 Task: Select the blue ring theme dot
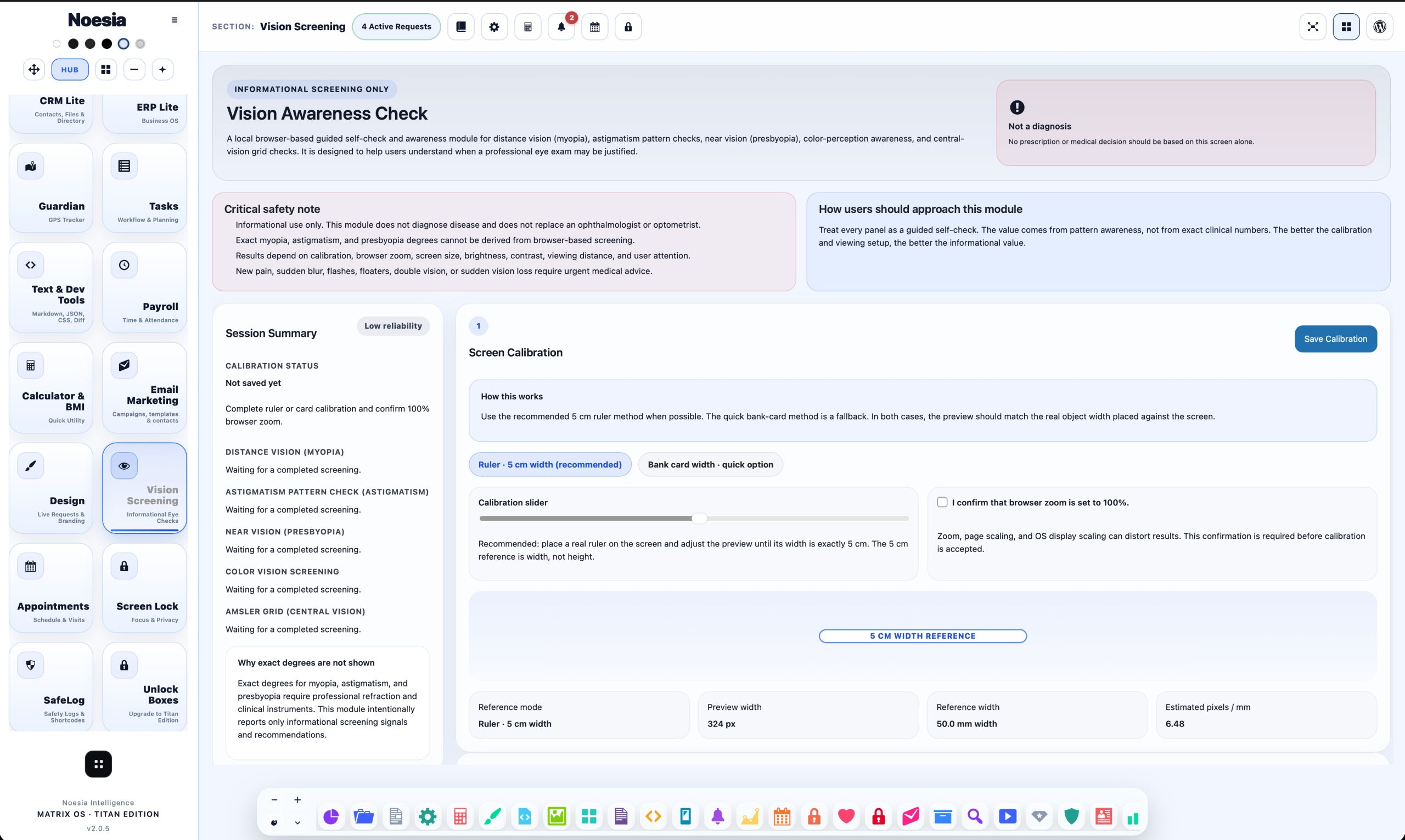tap(123, 43)
